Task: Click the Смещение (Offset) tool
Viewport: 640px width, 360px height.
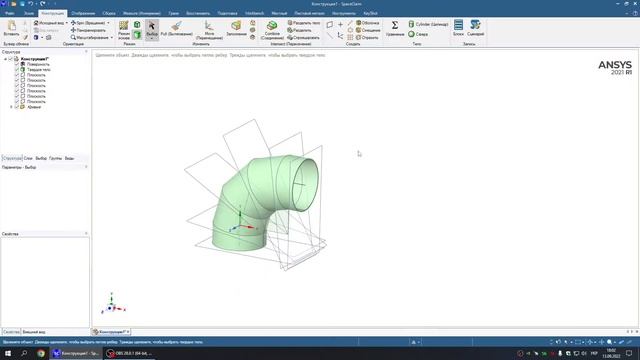Action: [368, 30]
